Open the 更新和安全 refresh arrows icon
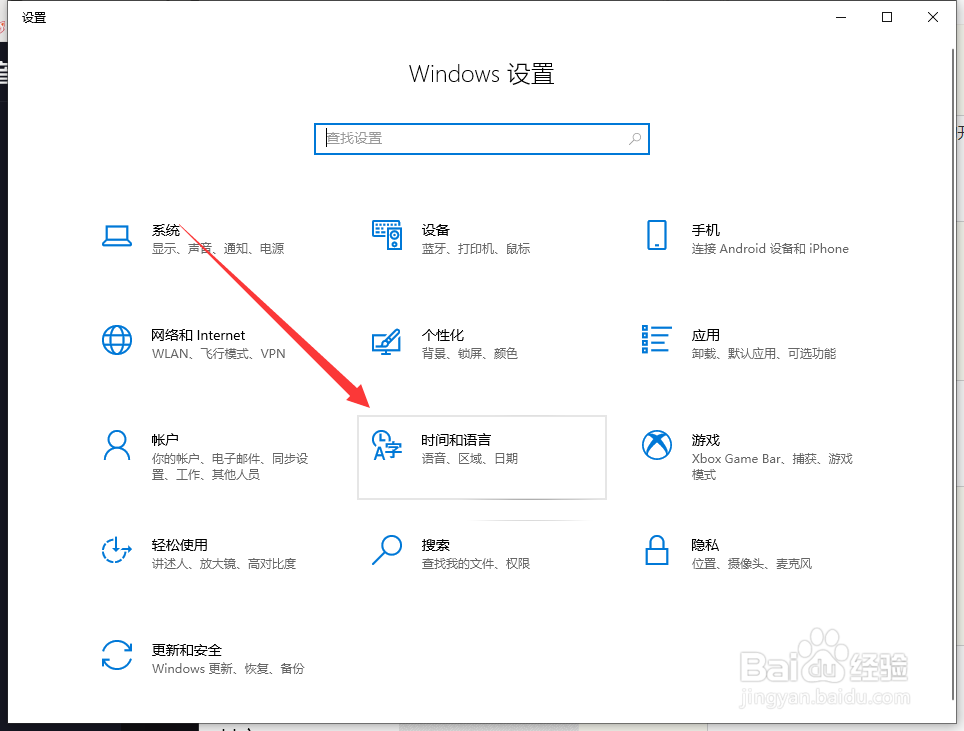 [117, 655]
